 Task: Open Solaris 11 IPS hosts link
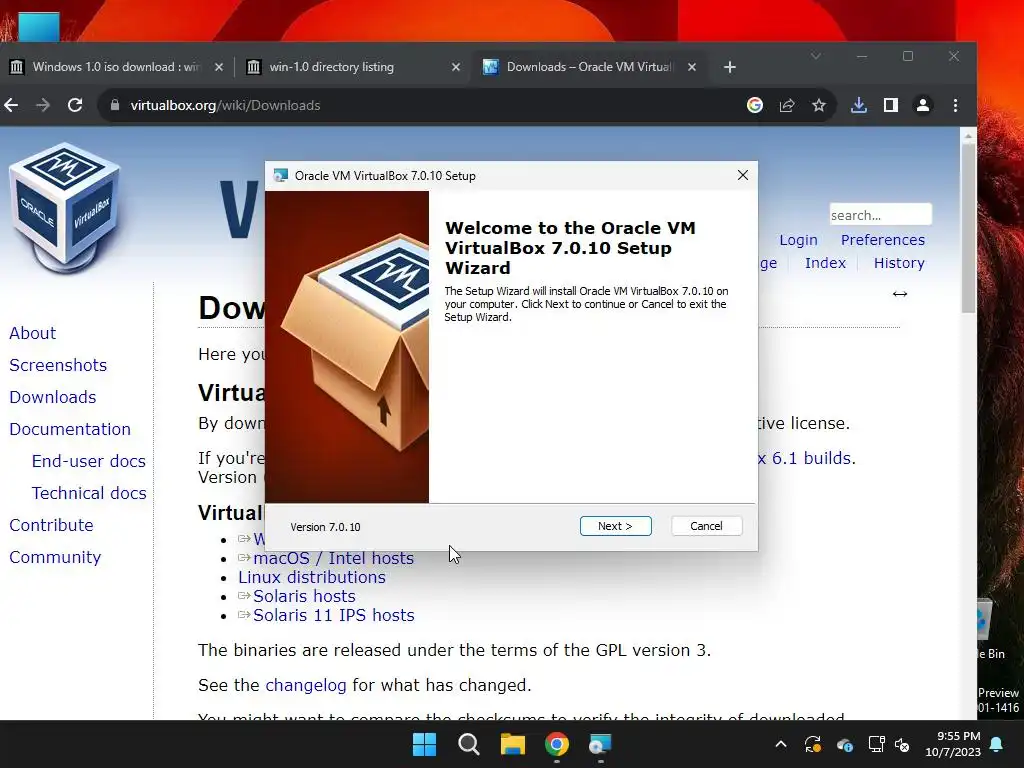coord(334,615)
